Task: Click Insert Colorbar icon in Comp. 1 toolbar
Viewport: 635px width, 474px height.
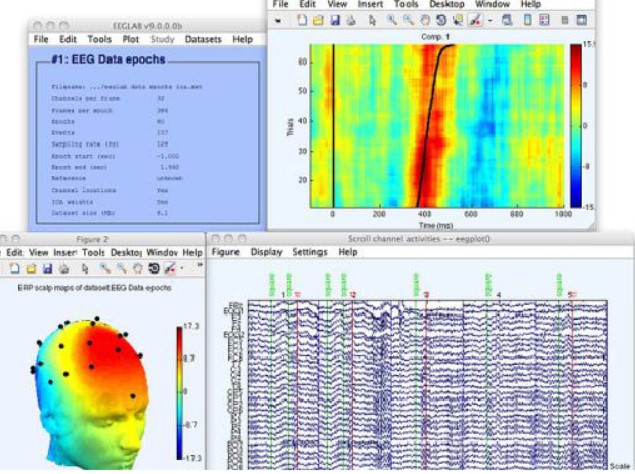Action: (527, 20)
